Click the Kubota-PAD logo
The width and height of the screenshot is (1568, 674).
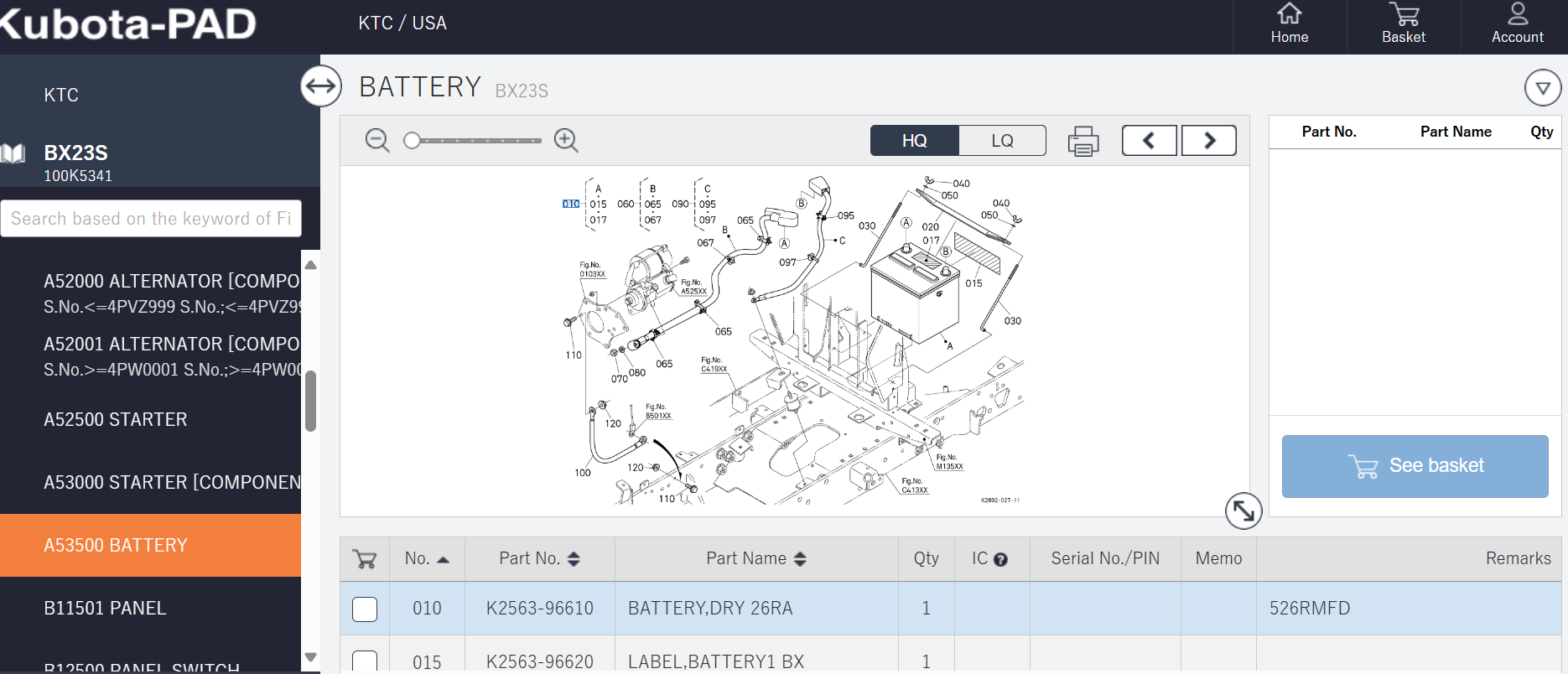tap(127, 23)
